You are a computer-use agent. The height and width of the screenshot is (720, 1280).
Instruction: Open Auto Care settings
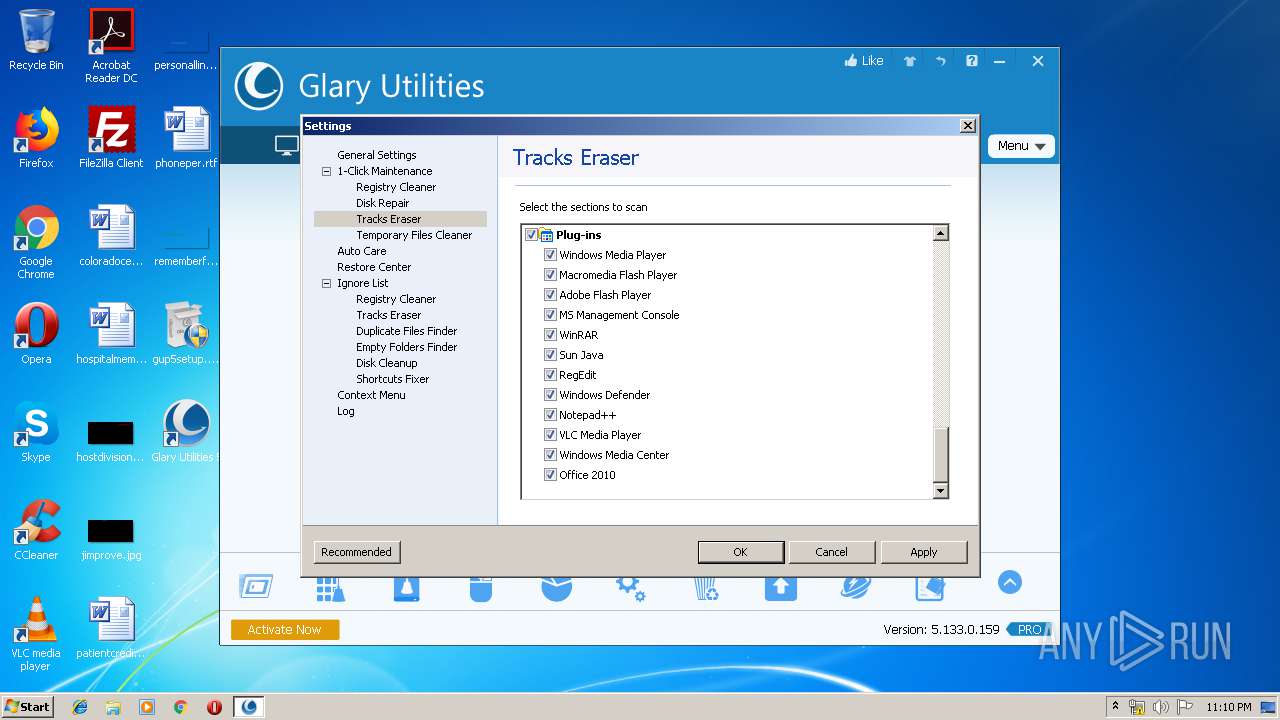[361, 251]
